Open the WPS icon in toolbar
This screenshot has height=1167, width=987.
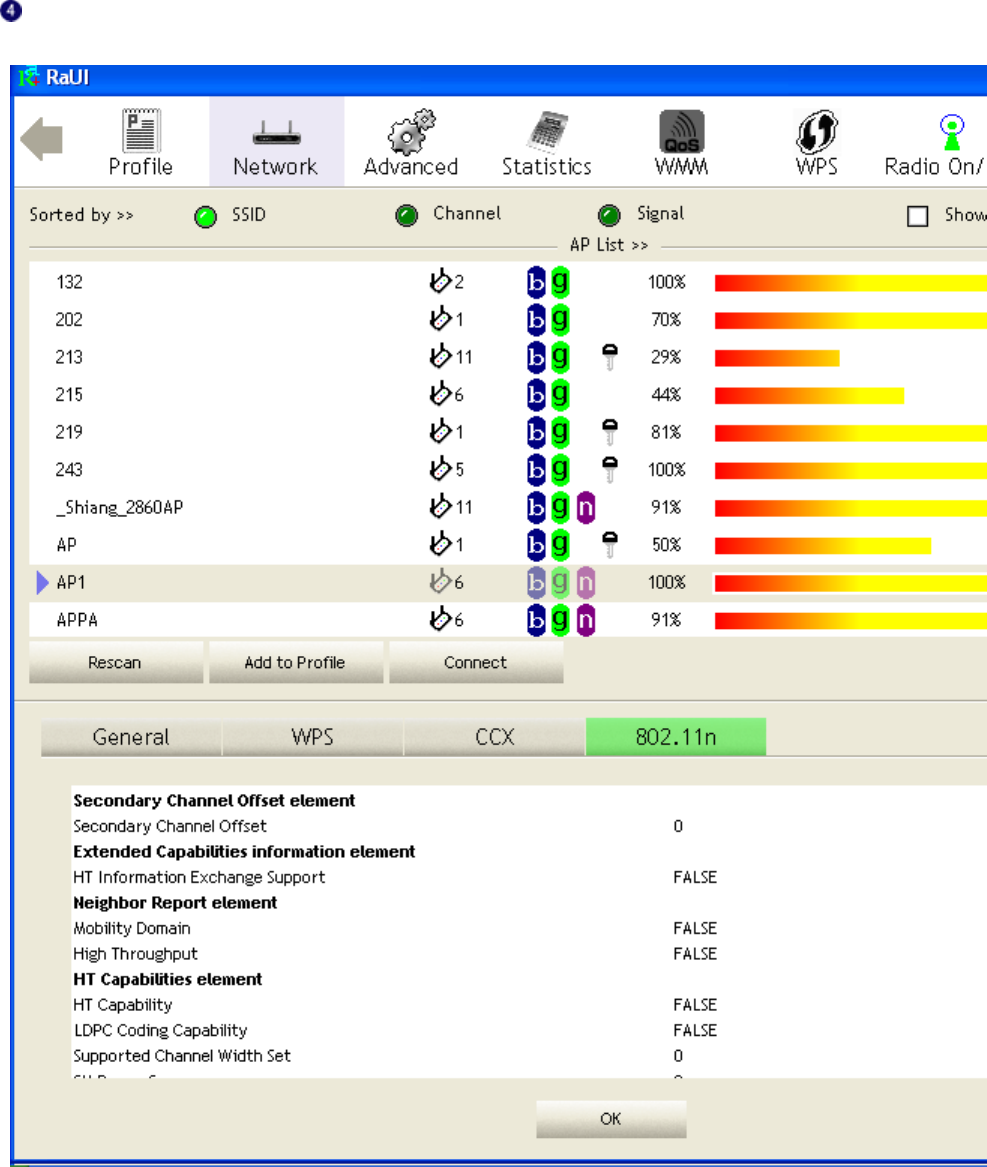817,132
